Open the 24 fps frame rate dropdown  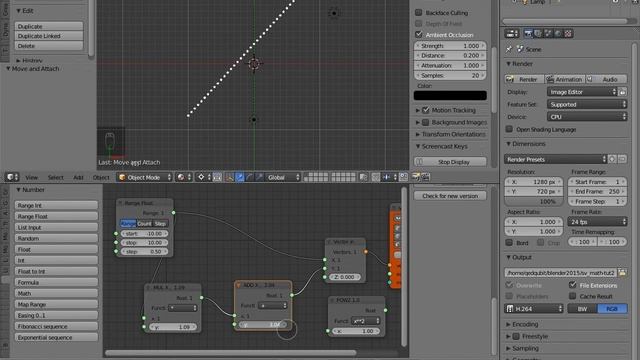click(597, 222)
